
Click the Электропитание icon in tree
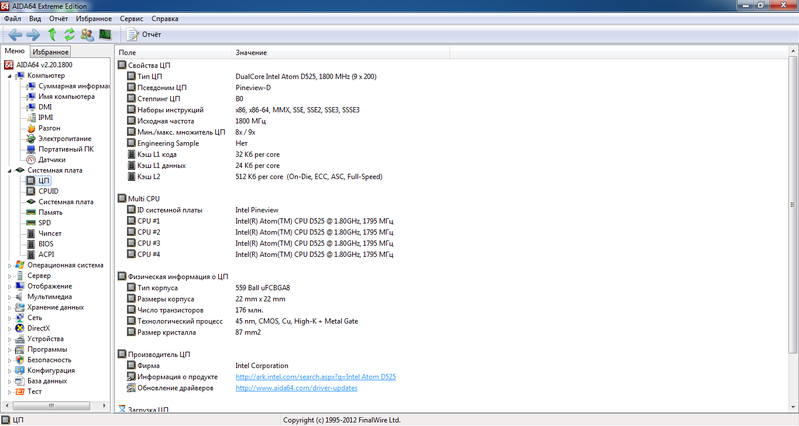[31, 139]
